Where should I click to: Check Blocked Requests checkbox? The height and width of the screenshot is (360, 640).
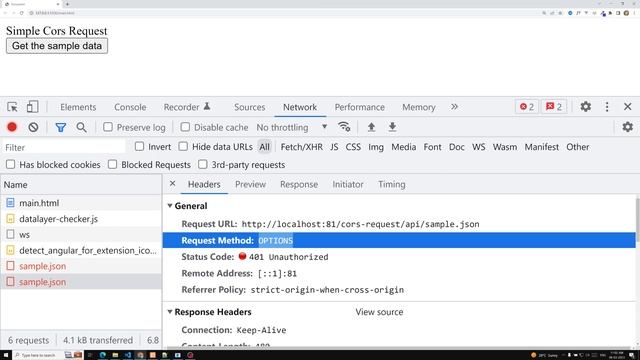click(112, 164)
